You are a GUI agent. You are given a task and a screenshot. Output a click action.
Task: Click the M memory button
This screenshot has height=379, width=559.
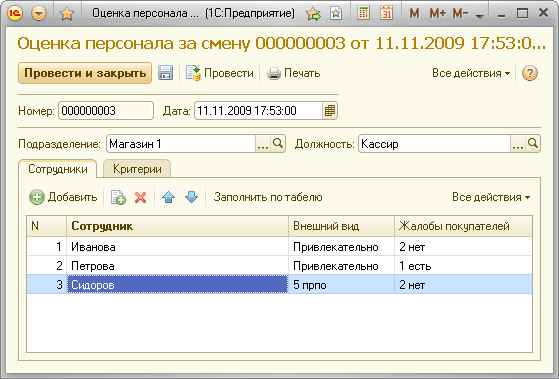point(414,14)
